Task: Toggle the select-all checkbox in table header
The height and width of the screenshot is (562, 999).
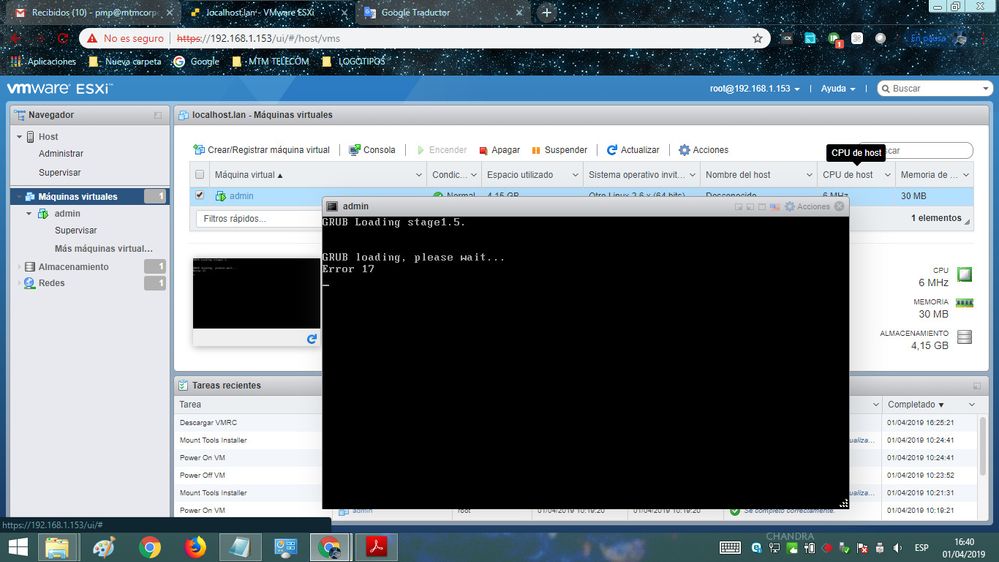Action: click(200, 175)
